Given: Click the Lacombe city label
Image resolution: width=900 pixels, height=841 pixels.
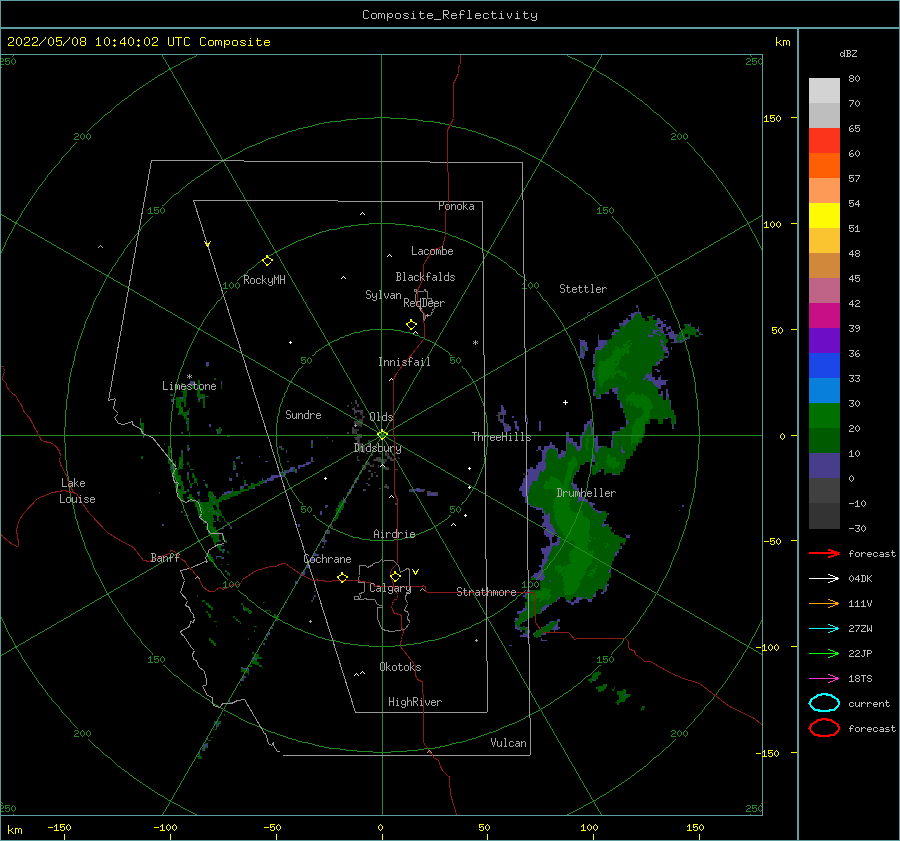Looking at the screenshot, I should click(432, 251).
